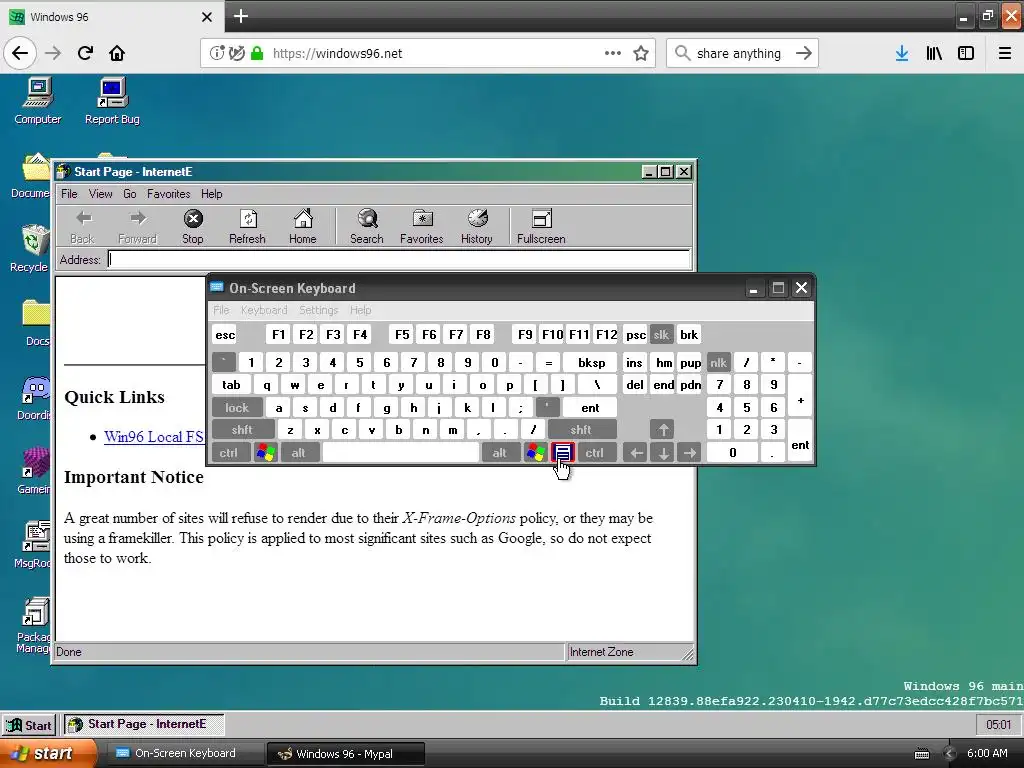Refresh the InternetE start page
Screen dimensions: 1024x768
248,226
